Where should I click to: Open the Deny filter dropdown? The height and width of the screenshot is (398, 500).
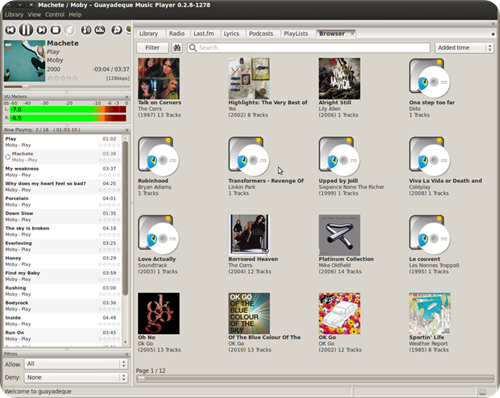click(76, 377)
